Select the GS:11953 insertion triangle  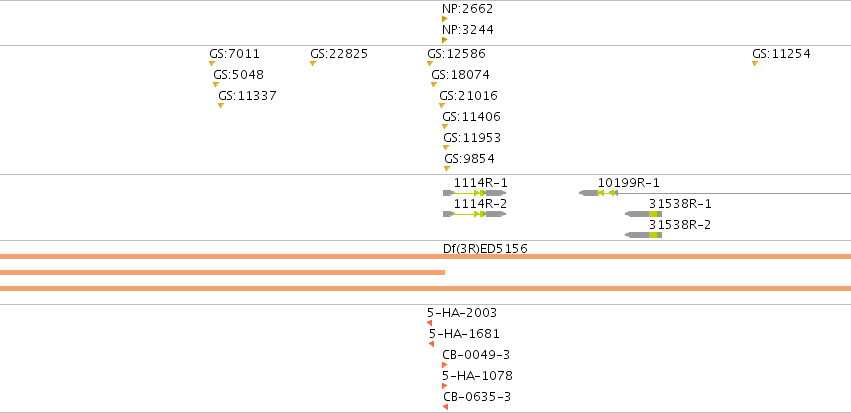(x=446, y=147)
